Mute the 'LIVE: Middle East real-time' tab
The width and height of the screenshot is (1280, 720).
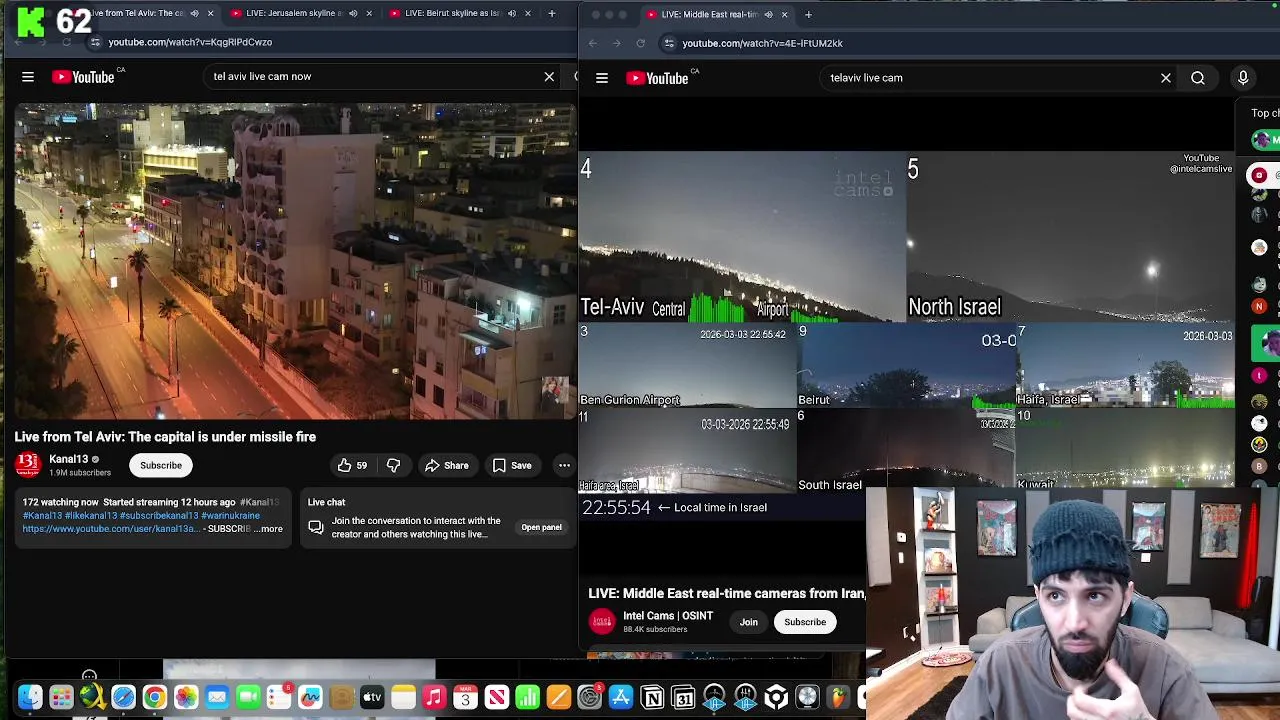[768, 14]
